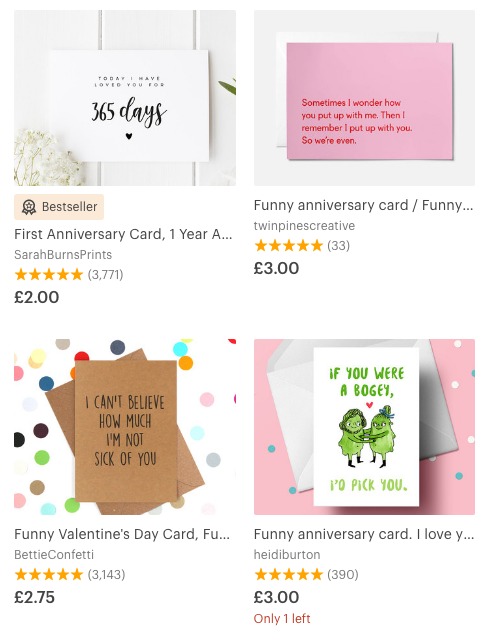Click the star rating for BettieConfetti card
The image size is (500, 641).
coord(49,575)
